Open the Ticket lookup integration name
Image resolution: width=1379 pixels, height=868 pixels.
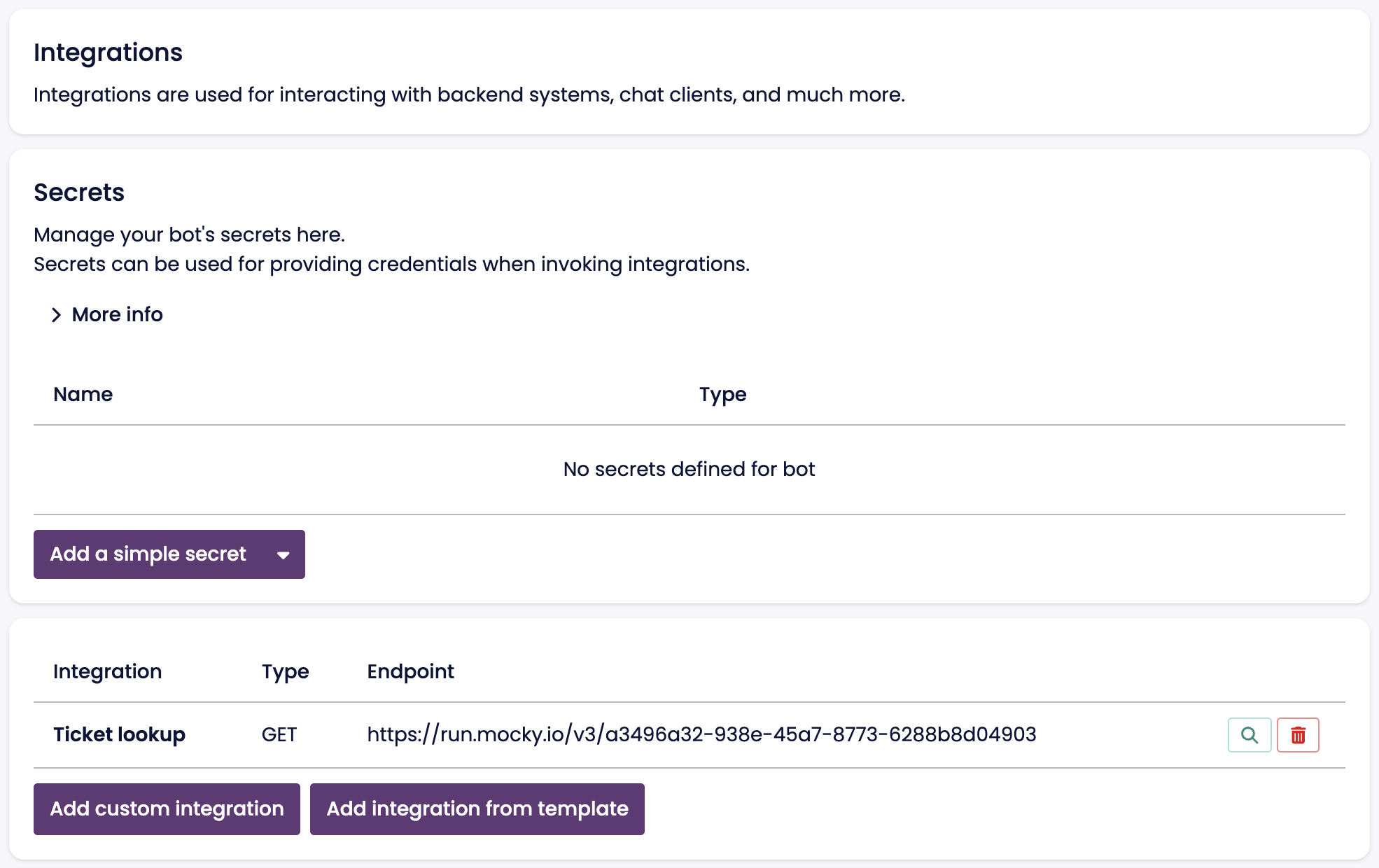point(119,734)
